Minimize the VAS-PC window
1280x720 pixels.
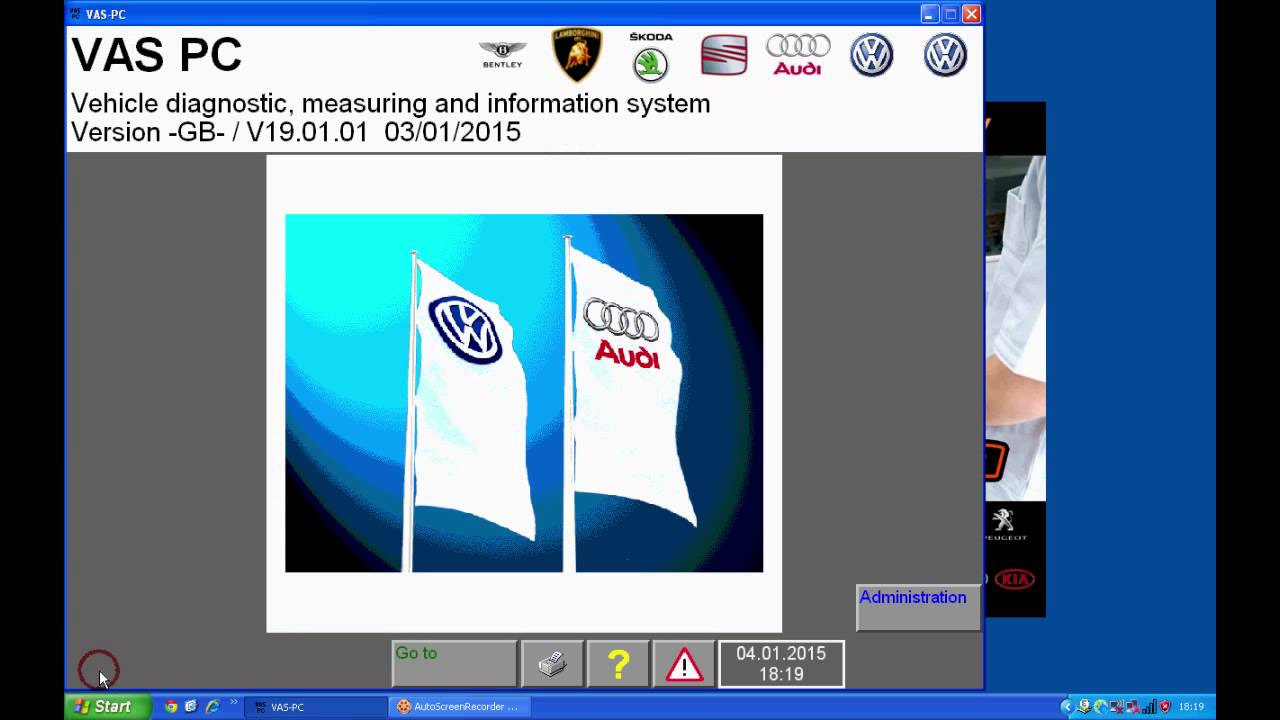(930, 14)
